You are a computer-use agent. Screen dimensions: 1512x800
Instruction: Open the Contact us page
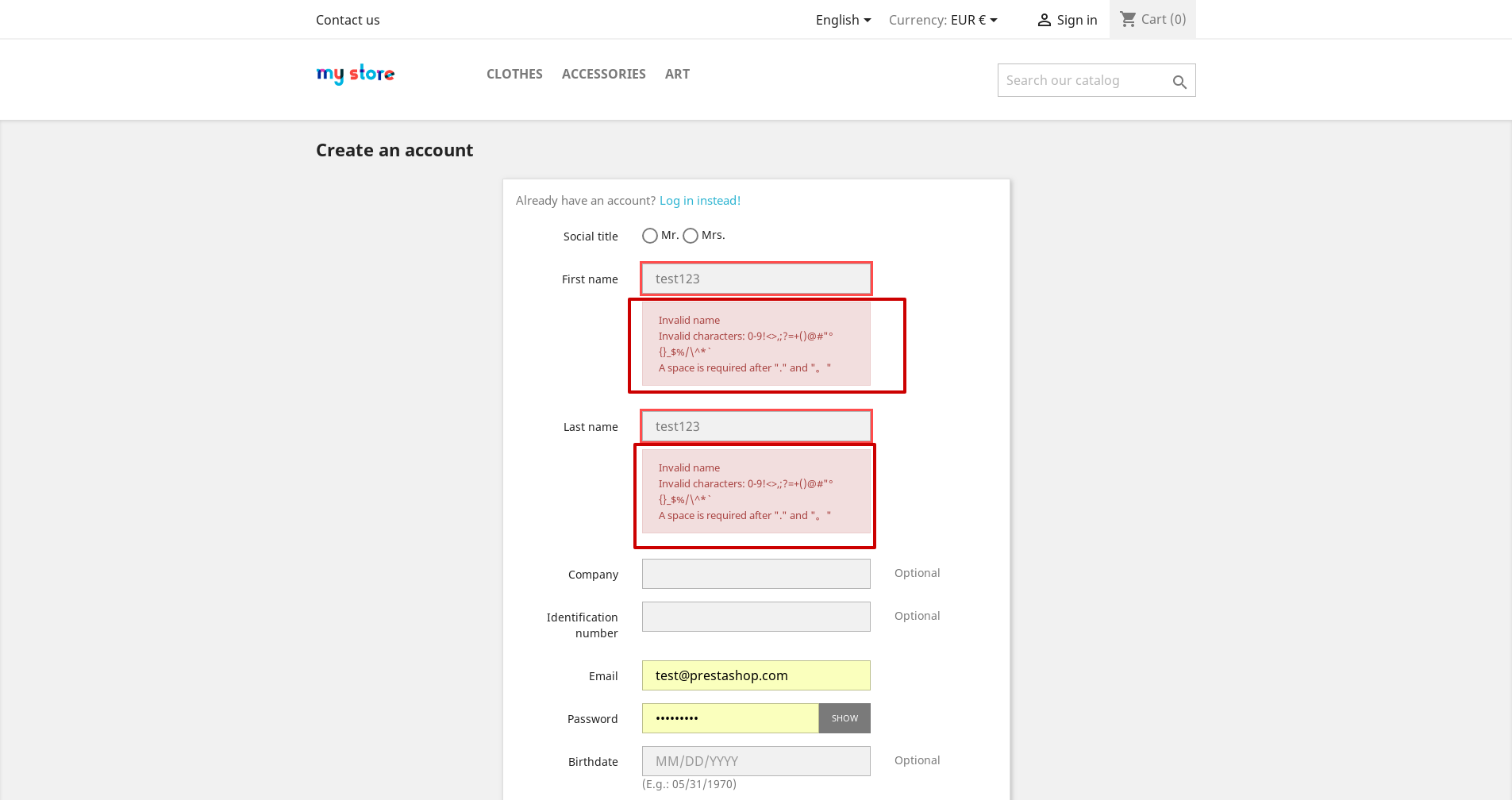point(347,20)
